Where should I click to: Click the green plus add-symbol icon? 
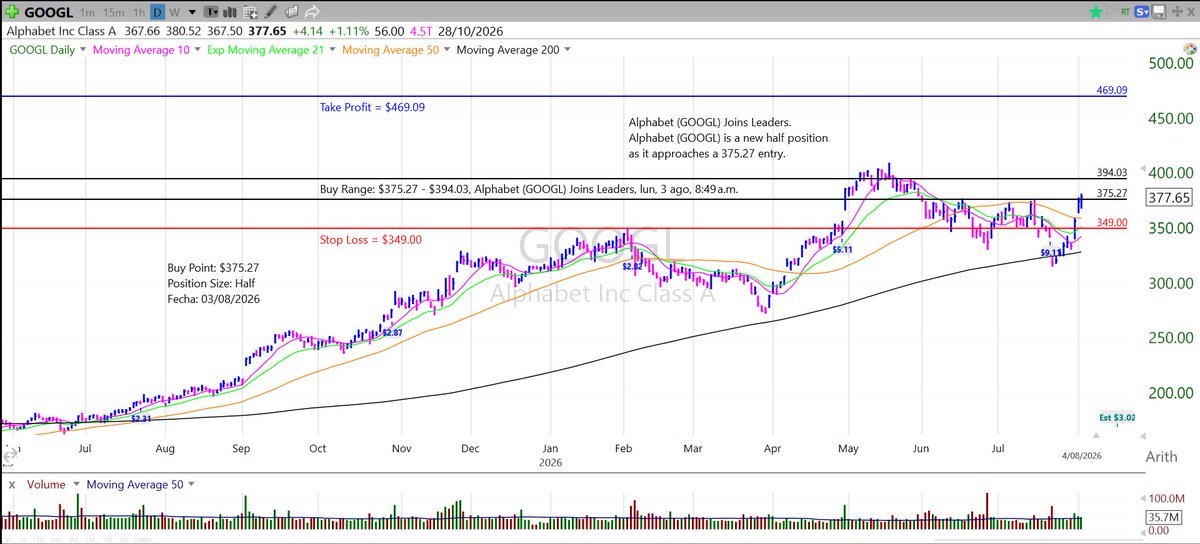click(12, 12)
